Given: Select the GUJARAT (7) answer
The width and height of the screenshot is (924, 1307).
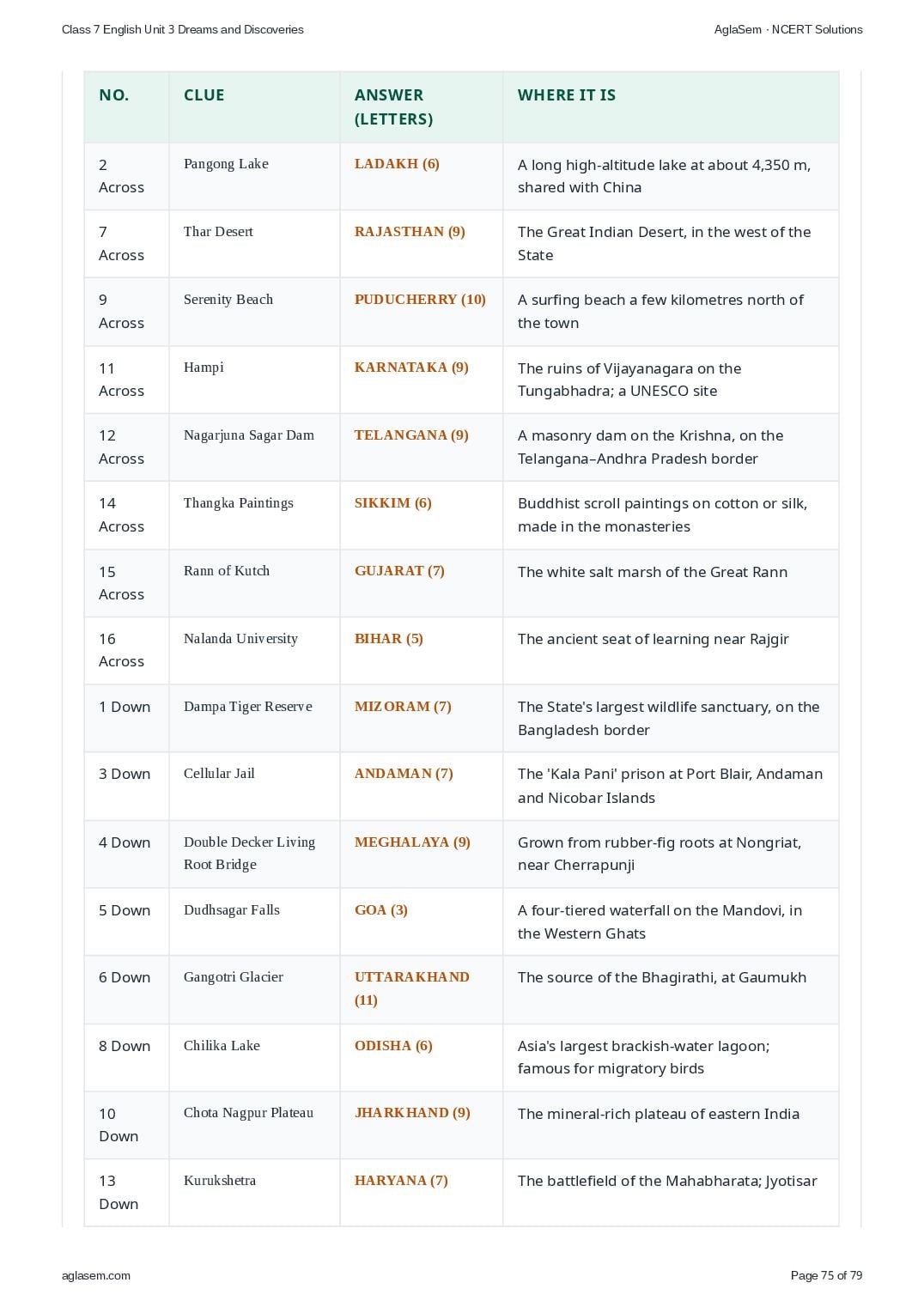Looking at the screenshot, I should [399, 571].
